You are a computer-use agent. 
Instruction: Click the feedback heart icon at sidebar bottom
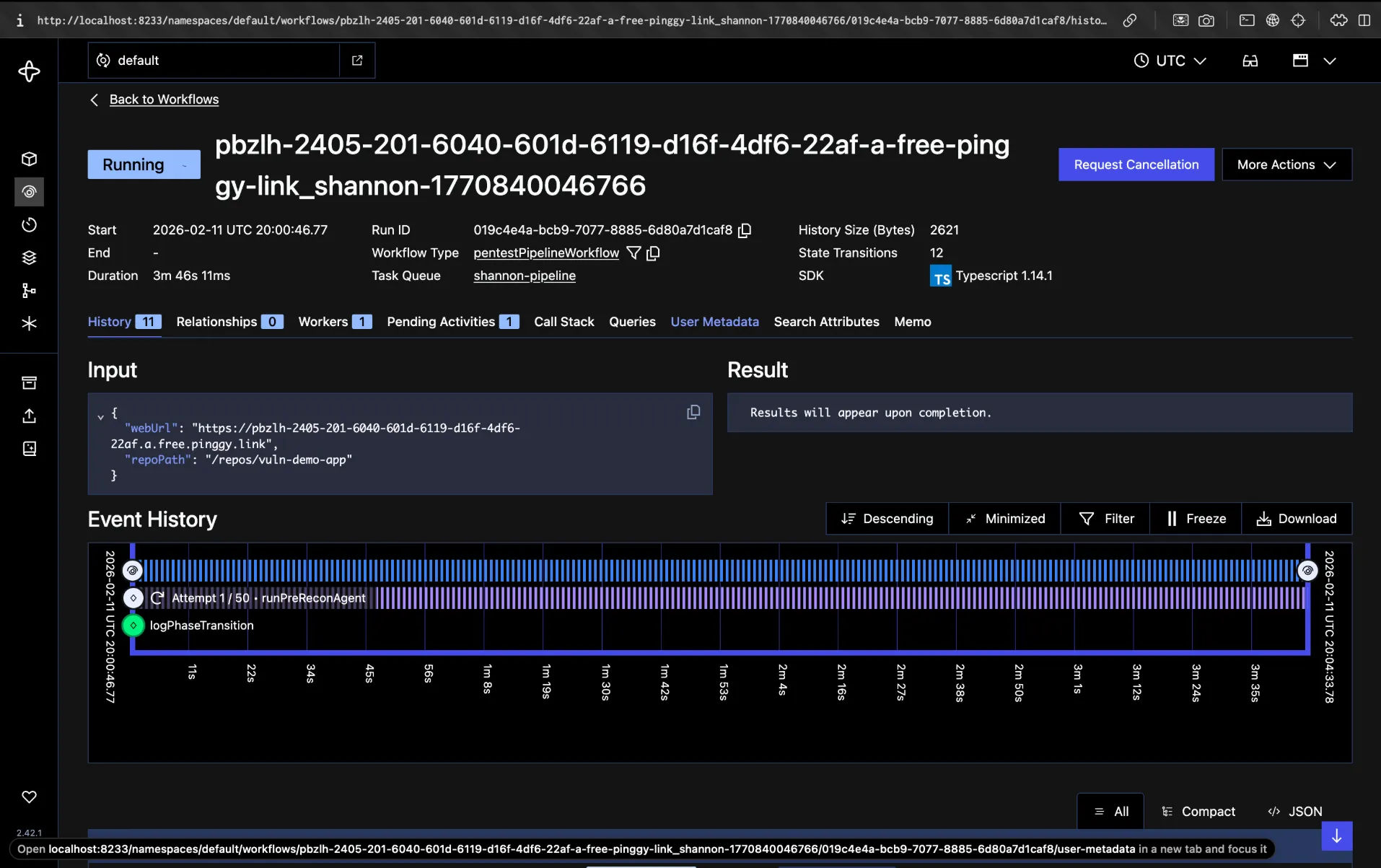29,797
